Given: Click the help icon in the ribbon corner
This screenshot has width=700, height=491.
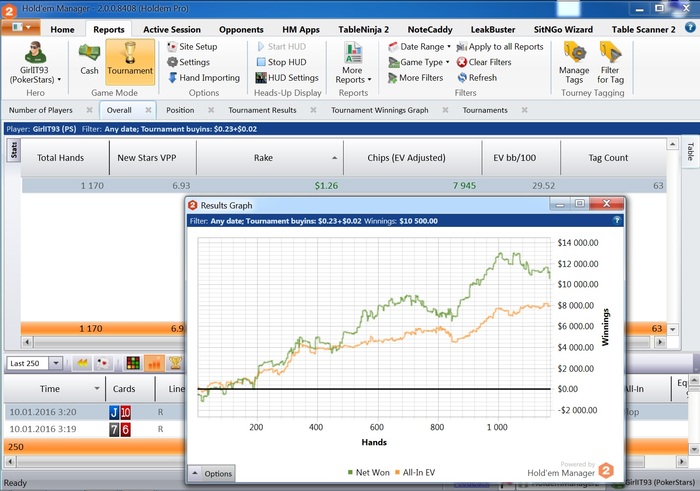Looking at the screenshot, I should (x=690, y=28).
